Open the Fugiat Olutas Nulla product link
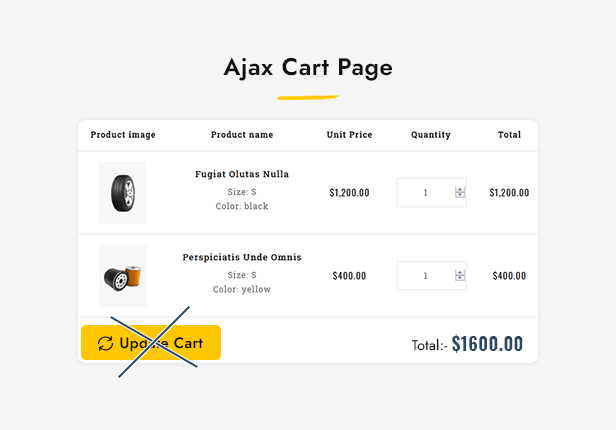This screenshot has height=430, width=616. [242, 174]
